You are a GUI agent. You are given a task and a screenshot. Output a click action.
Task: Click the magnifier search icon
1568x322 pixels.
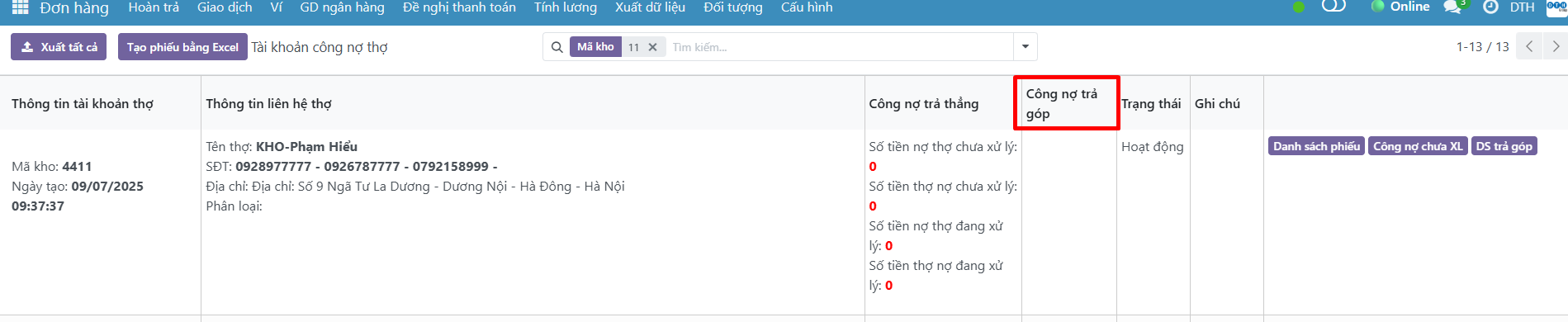tap(557, 47)
